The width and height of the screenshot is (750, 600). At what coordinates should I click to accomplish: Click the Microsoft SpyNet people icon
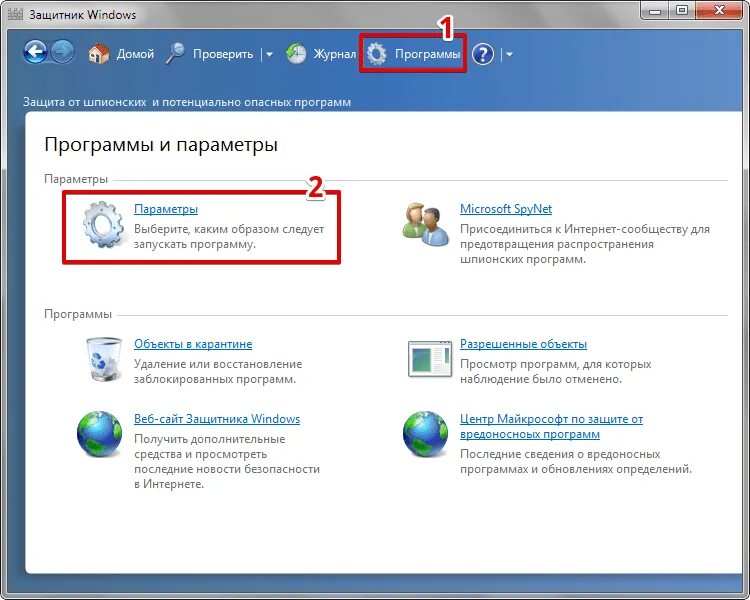pyautogui.click(x=425, y=225)
